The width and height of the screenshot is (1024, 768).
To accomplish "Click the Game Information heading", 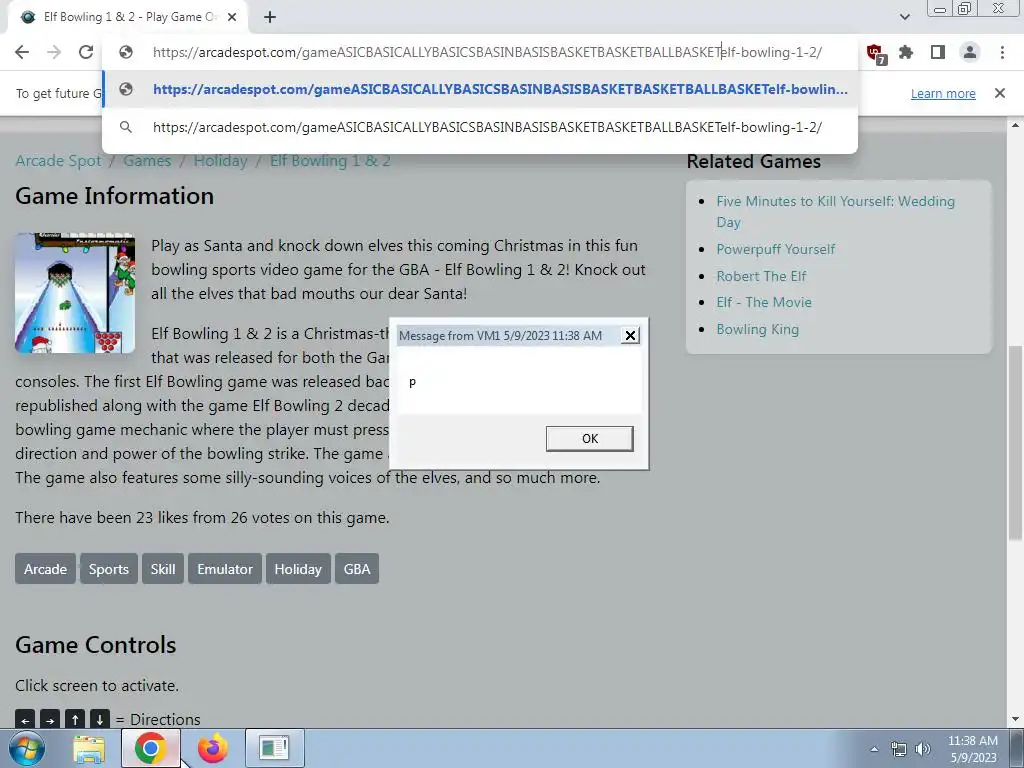I will click(114, 196).
